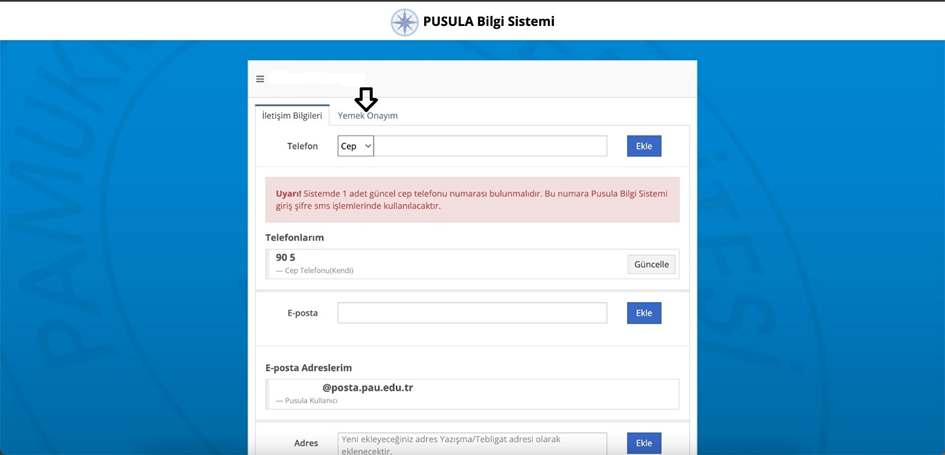Click the red Uyarı warning message

point(472,199)
